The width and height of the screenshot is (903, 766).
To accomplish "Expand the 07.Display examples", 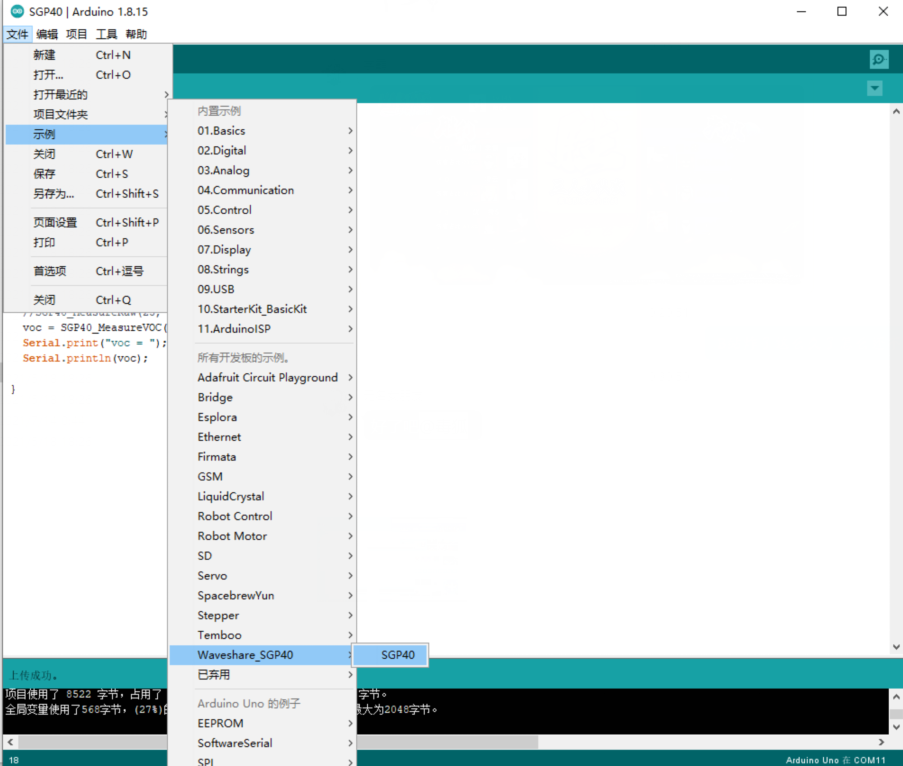I will tap(263, 250).
